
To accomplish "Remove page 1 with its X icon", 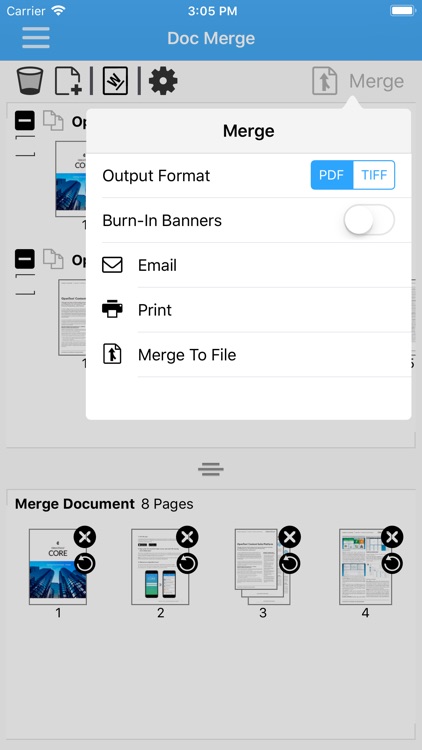I will pos(85,537).
